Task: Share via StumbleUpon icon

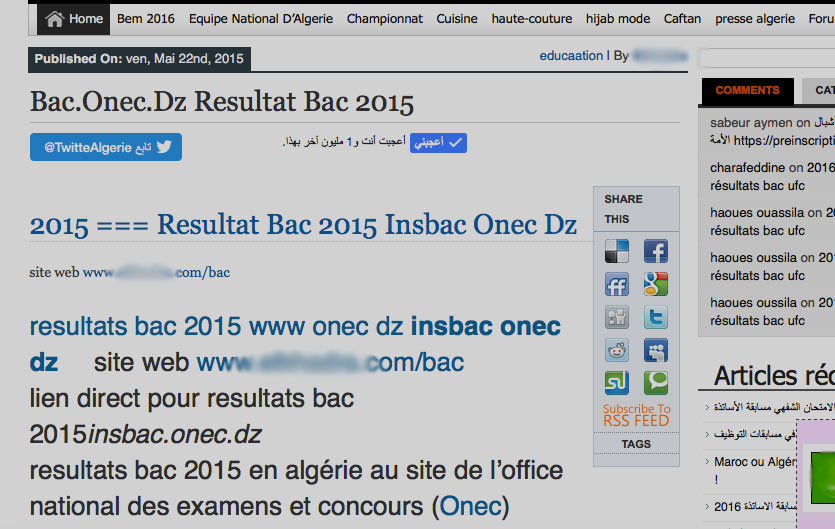Action: coord(617,383)
